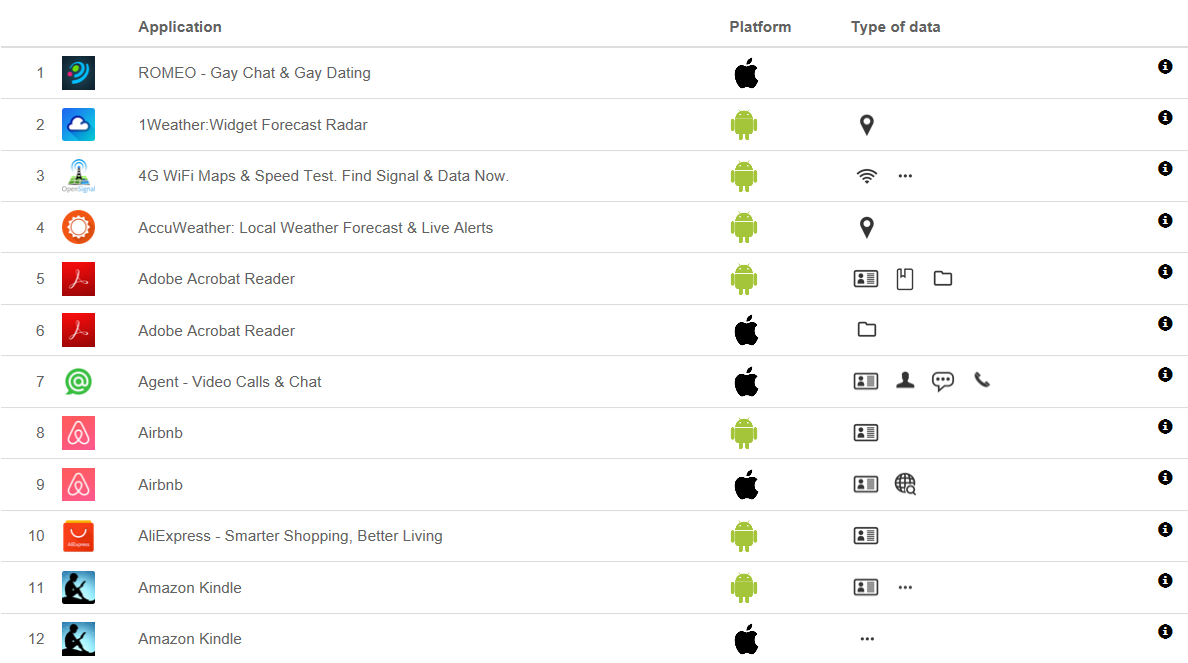This screenshot has width=1188, height=663.
Task: Click the chat bubble icon for Agent app
Action: (x=942, y=381)
